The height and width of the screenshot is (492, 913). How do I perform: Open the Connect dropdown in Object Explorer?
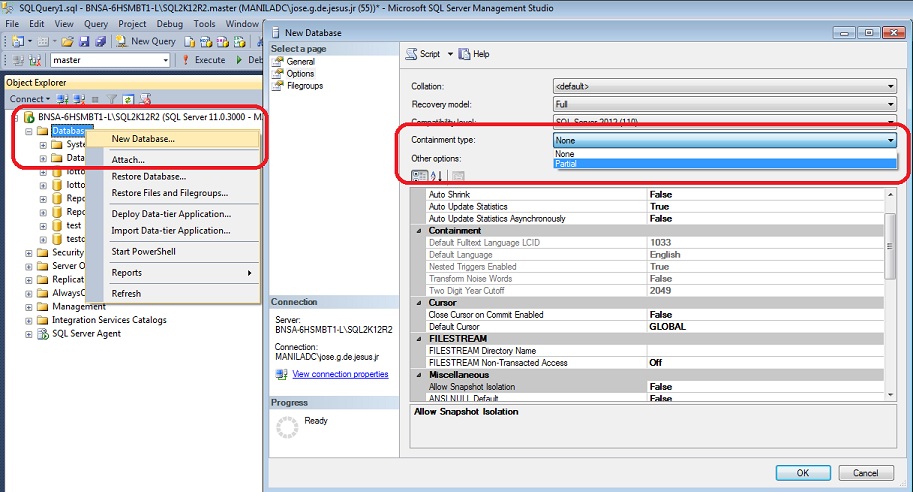[x=30, y=99]
